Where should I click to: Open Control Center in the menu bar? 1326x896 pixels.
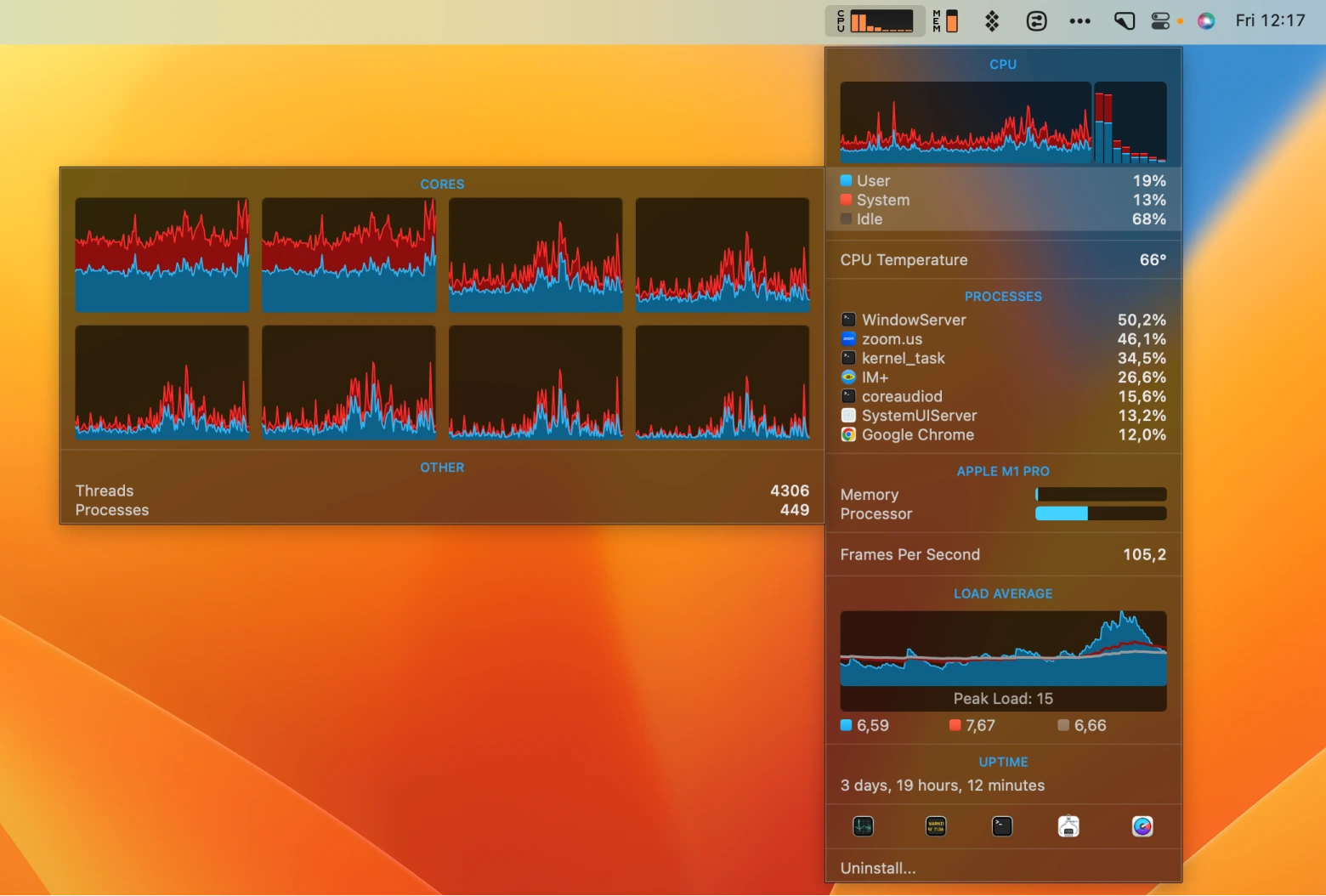[1160, 21]
